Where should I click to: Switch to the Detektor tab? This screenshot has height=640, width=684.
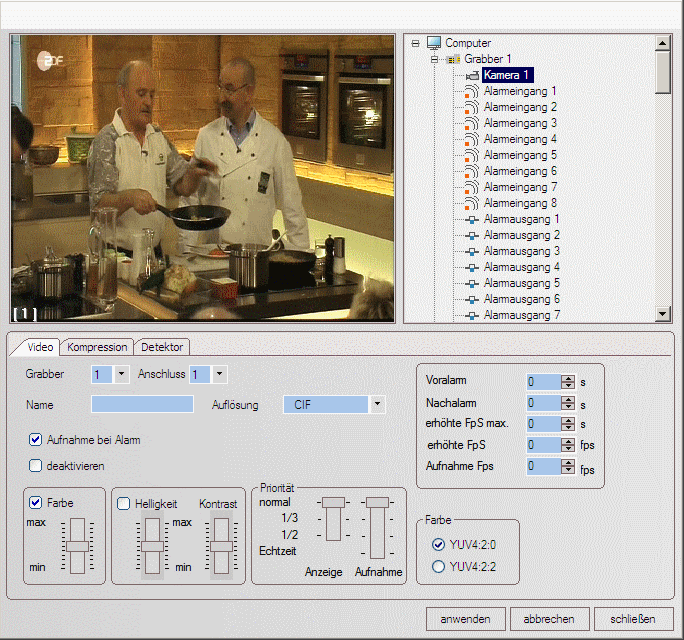162,347
